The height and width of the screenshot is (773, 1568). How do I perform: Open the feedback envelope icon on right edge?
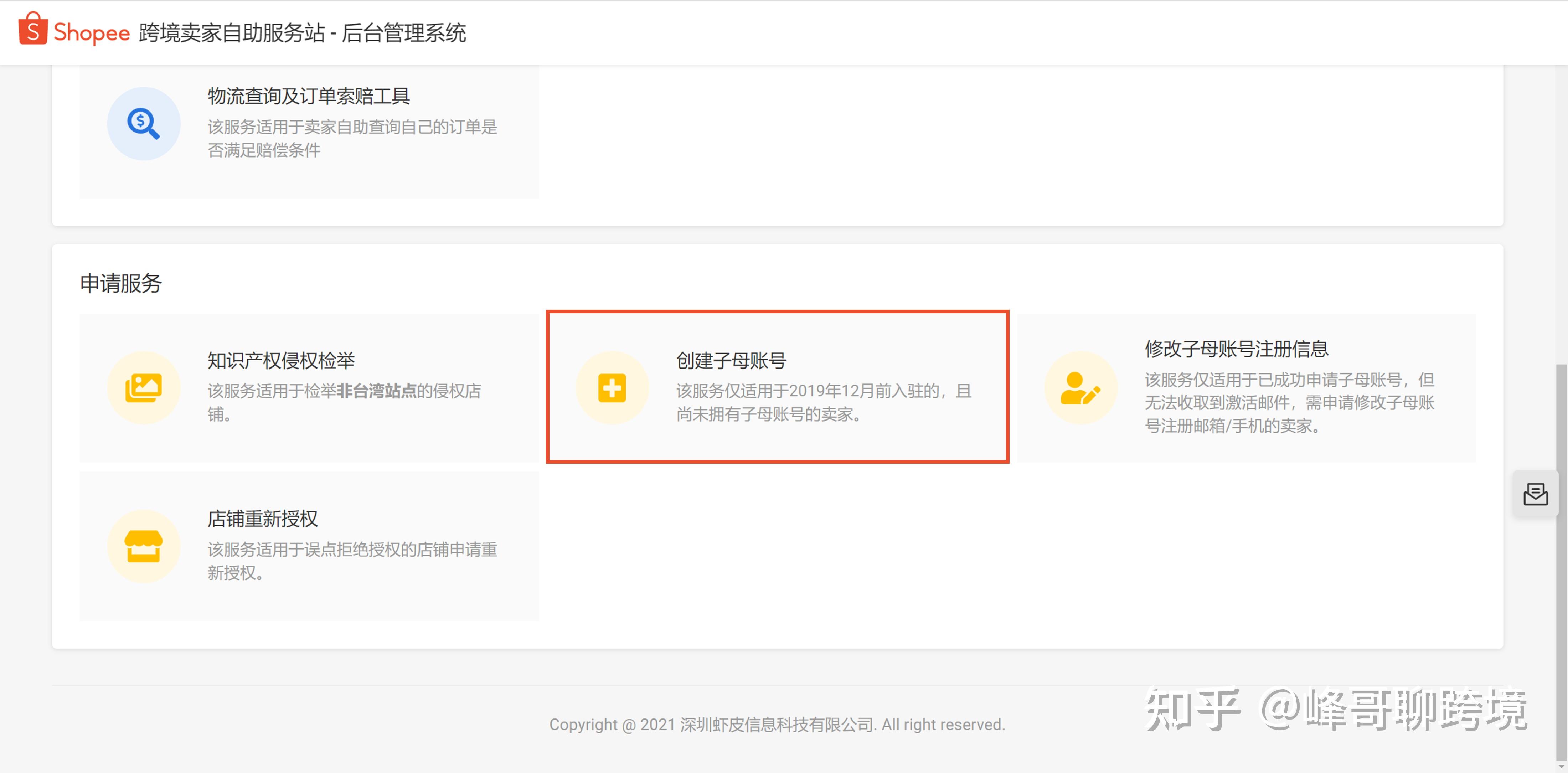(1536, 494)
